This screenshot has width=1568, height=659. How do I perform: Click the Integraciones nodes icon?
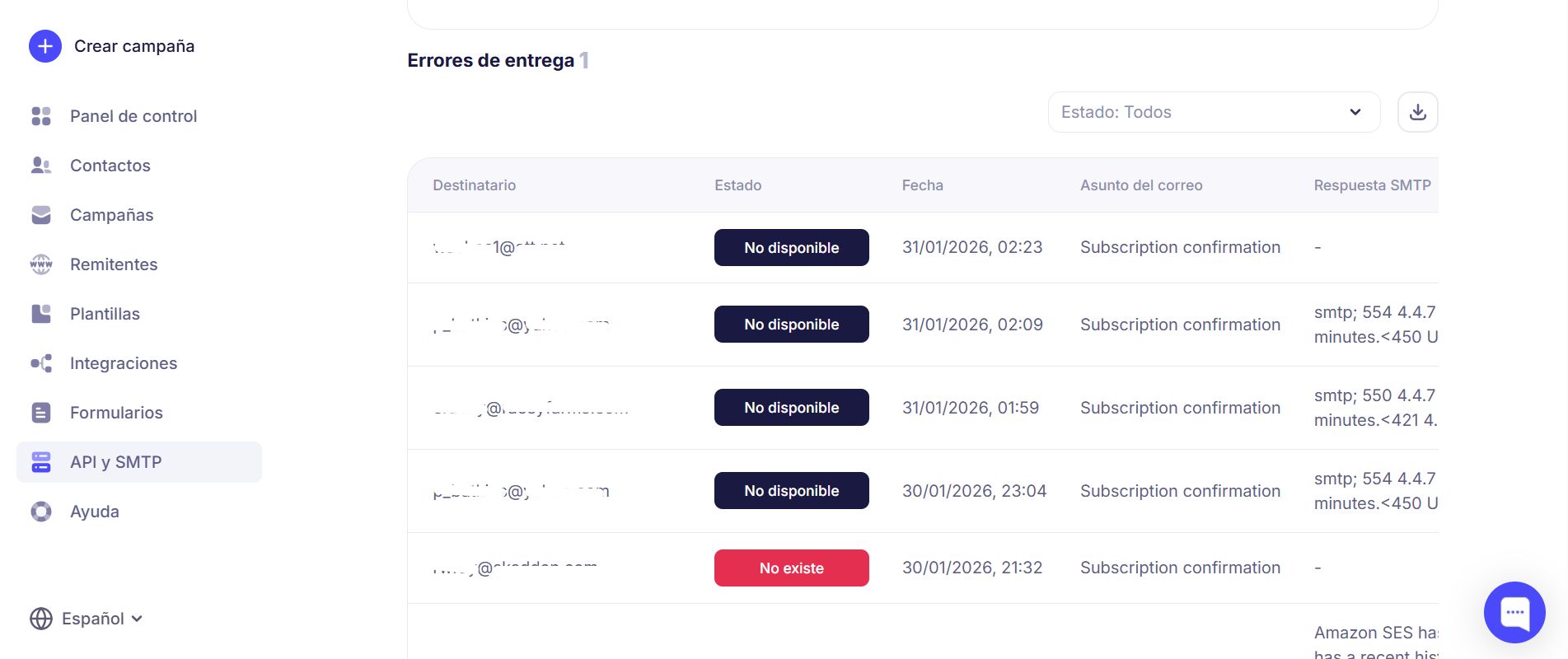tap(41, 363)
